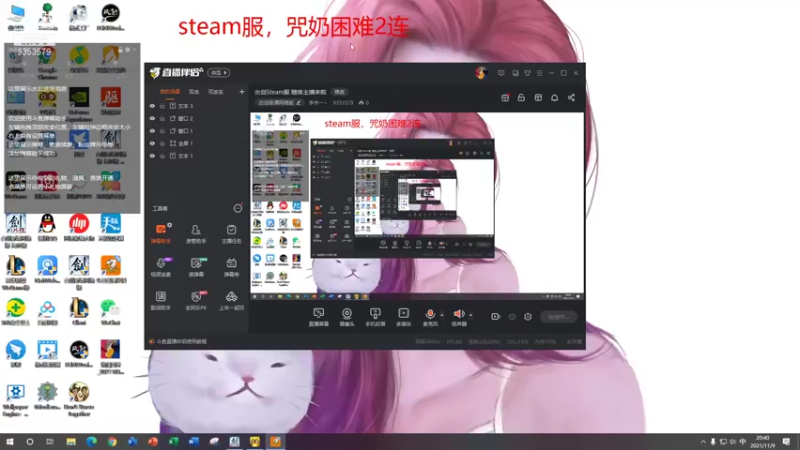
Task: Add a 多媒体 multimedia source
Action: [x=404, y=317]
